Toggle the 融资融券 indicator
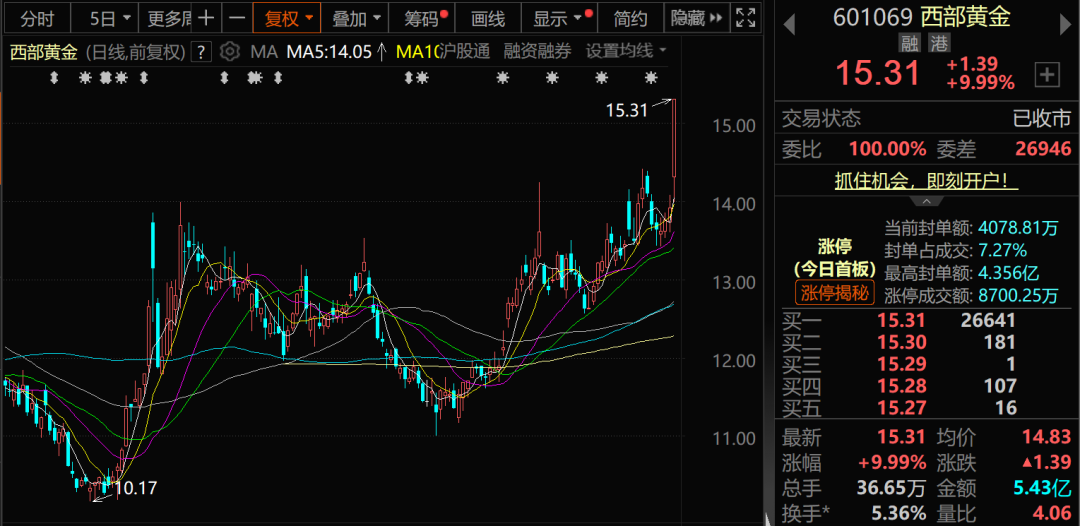 coord(537,51)
